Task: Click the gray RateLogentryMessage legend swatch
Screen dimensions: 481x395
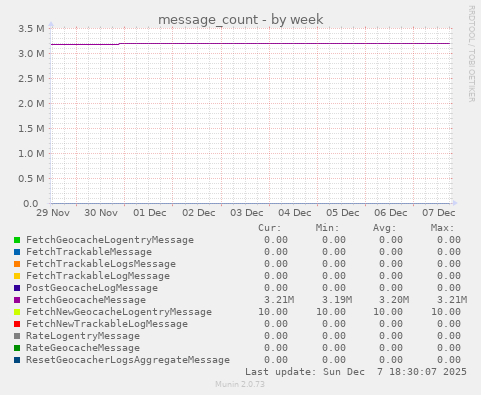Action: pyautogui.click(x=17, y=336)
